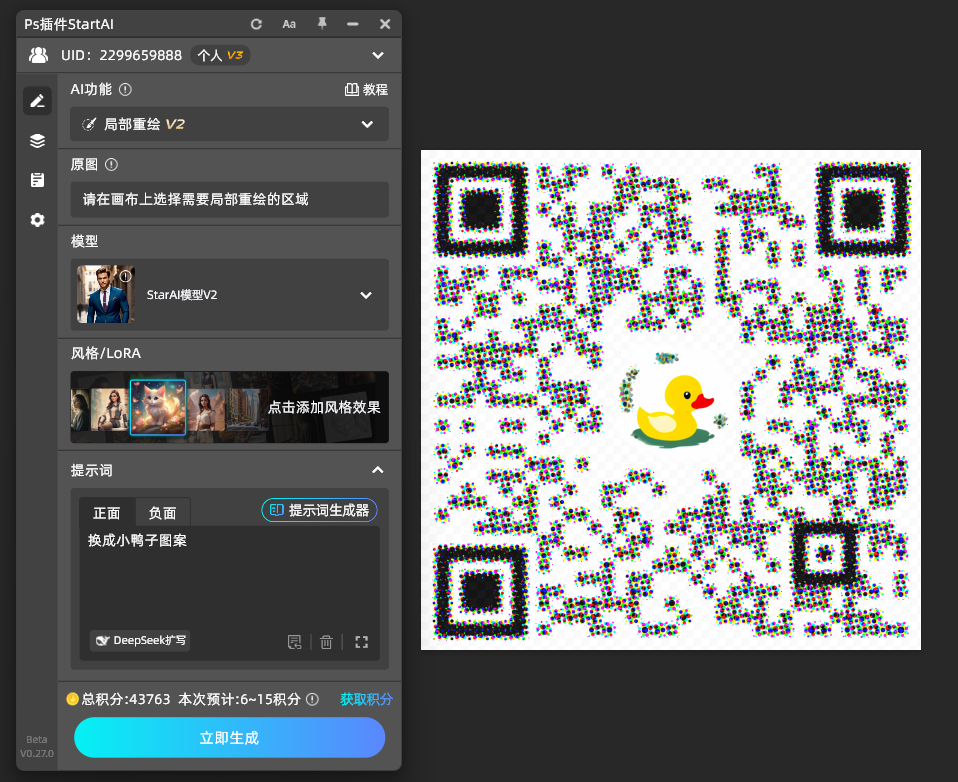Click the info icon beside AI功能
The image size is (958, 782).
click(125, 89)
